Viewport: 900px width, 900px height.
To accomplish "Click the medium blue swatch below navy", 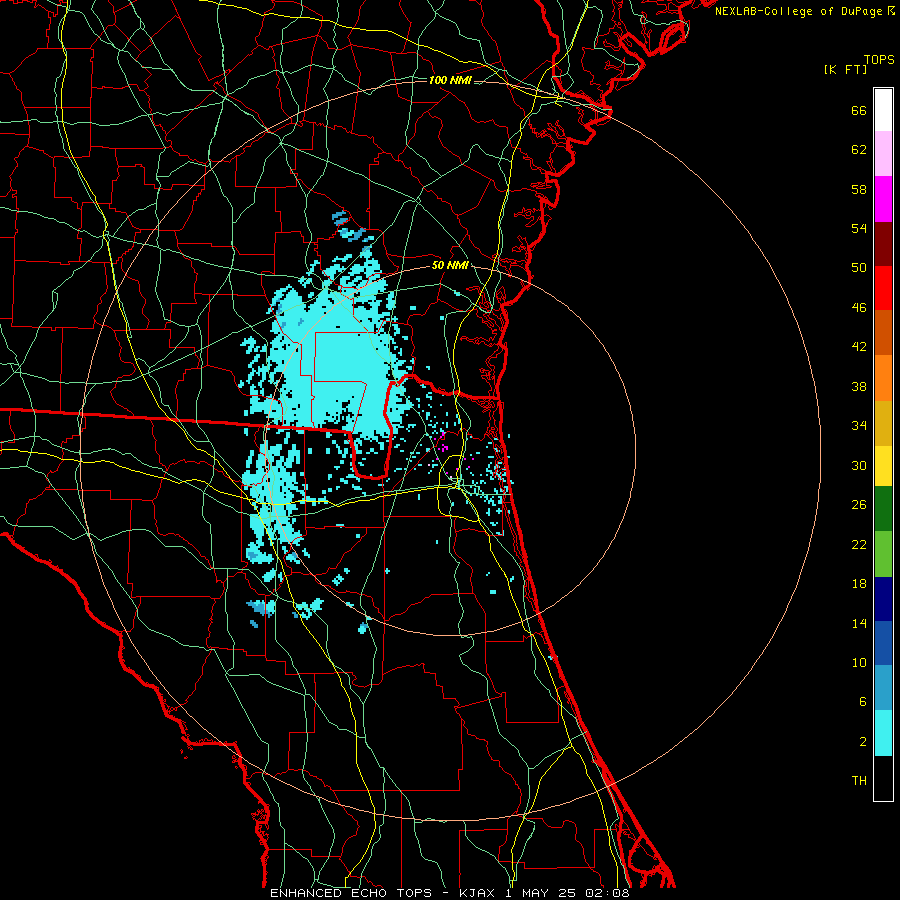I will click(883, 643).
